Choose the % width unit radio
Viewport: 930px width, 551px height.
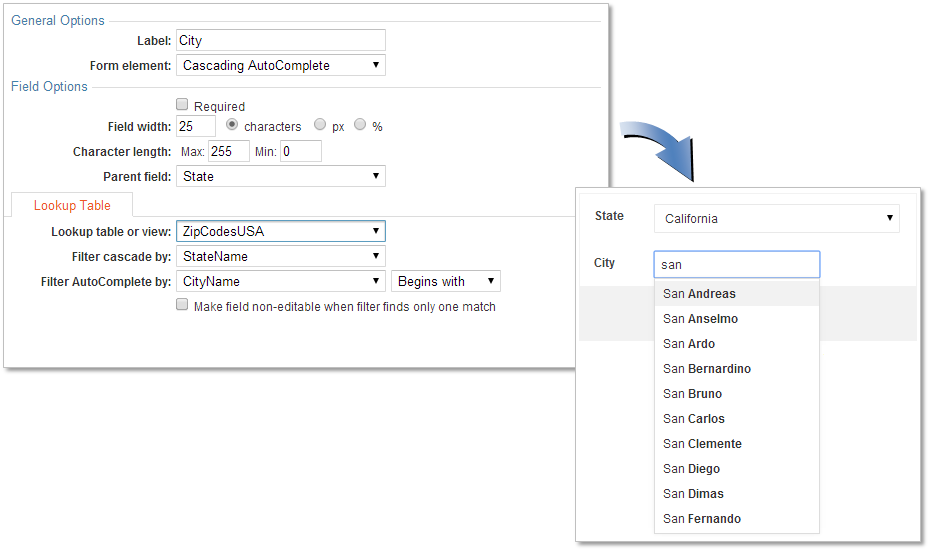359,124
